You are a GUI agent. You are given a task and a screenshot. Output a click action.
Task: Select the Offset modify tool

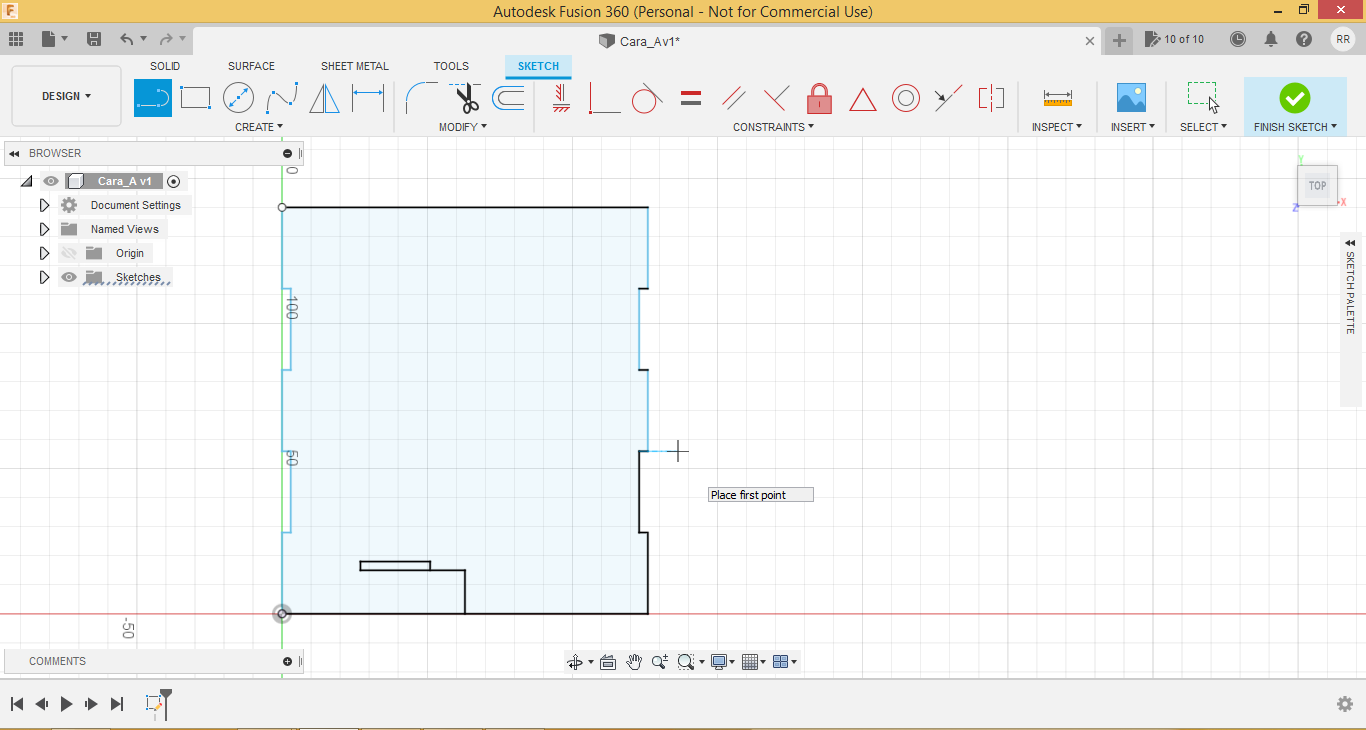pos(508,98)
